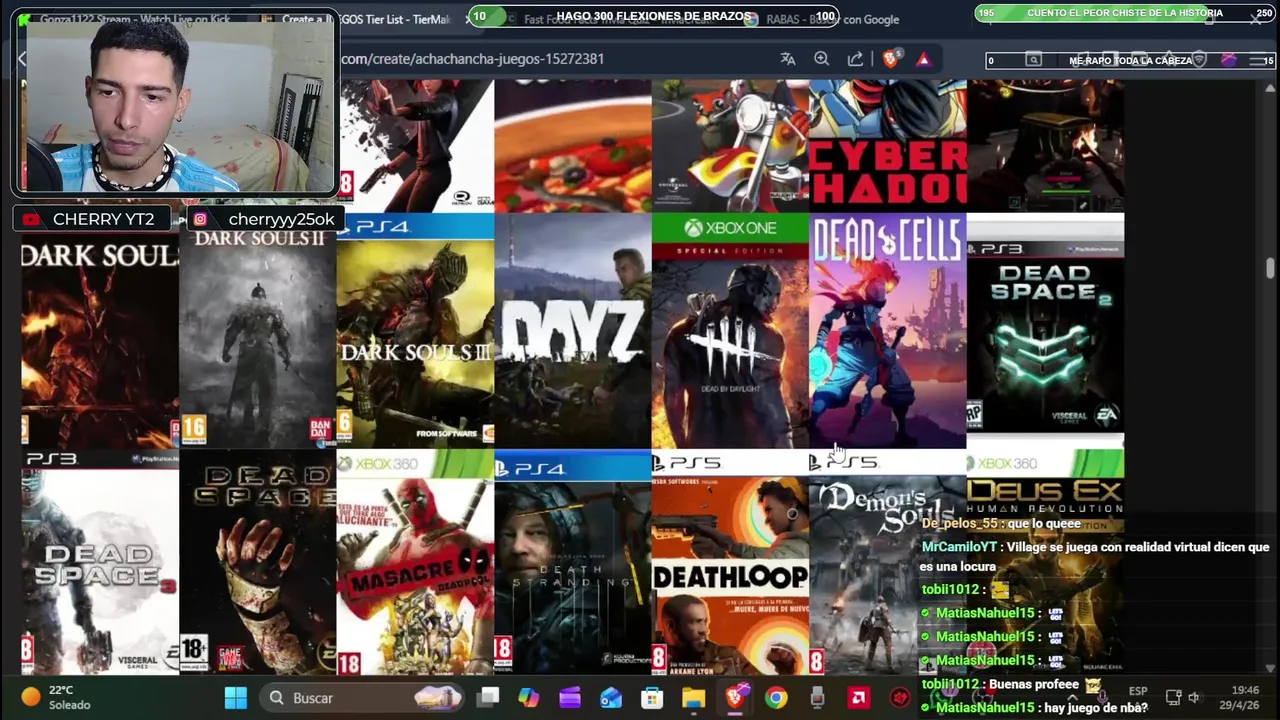Open File Explorer from the taskbar

pos(693,698)
